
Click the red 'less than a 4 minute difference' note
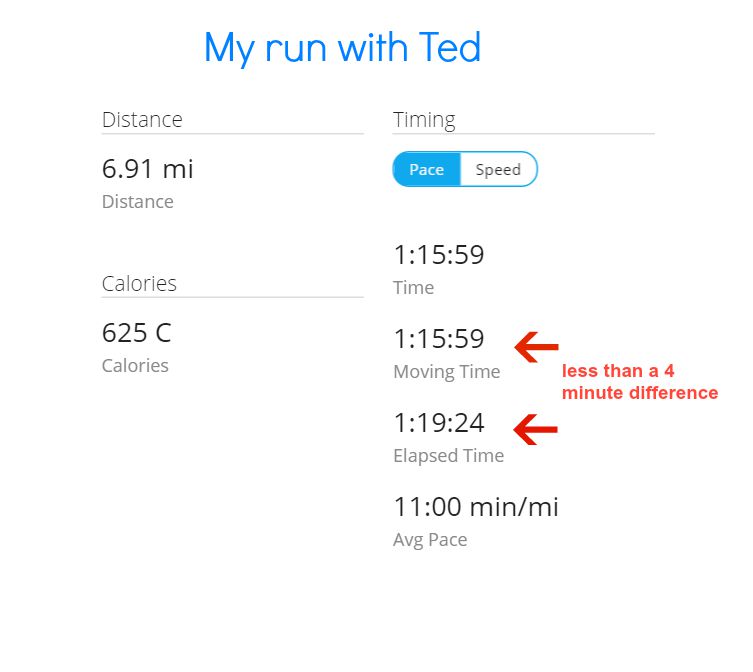pyautogui.click(x=640, y=382)
